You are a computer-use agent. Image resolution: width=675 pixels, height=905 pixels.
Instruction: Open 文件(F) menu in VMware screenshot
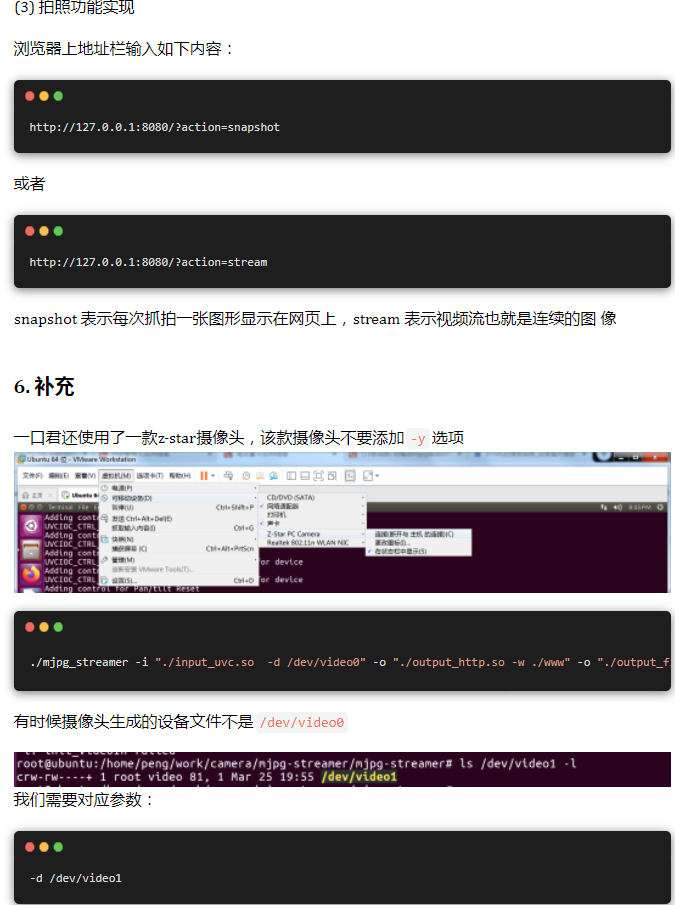click(32, 476)
